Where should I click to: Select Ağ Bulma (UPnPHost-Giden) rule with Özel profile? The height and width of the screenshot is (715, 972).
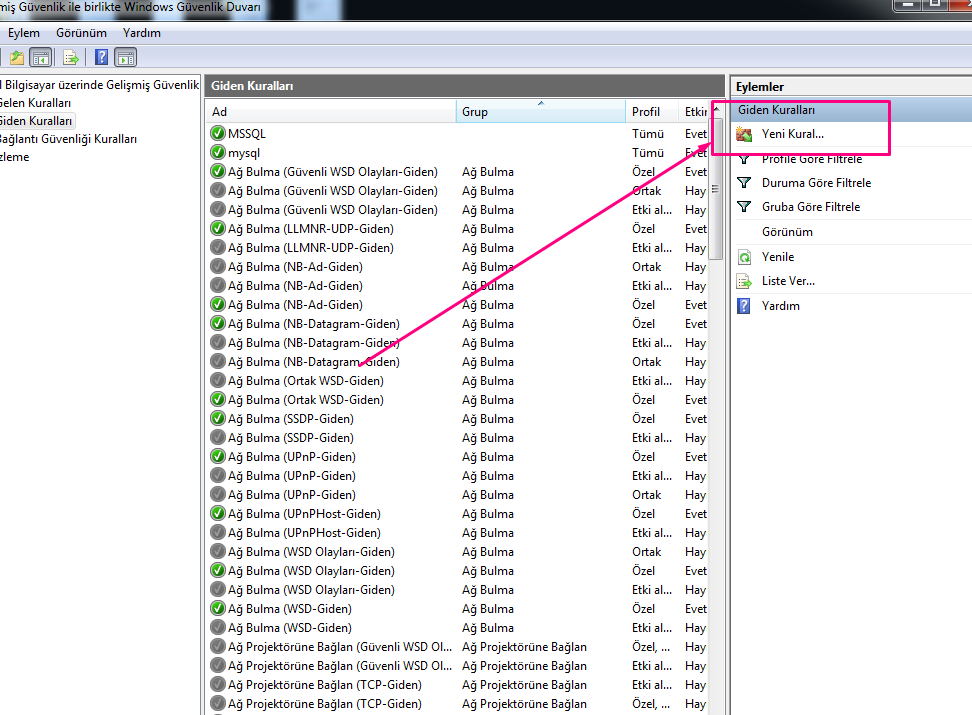click(x=458, y=513)
